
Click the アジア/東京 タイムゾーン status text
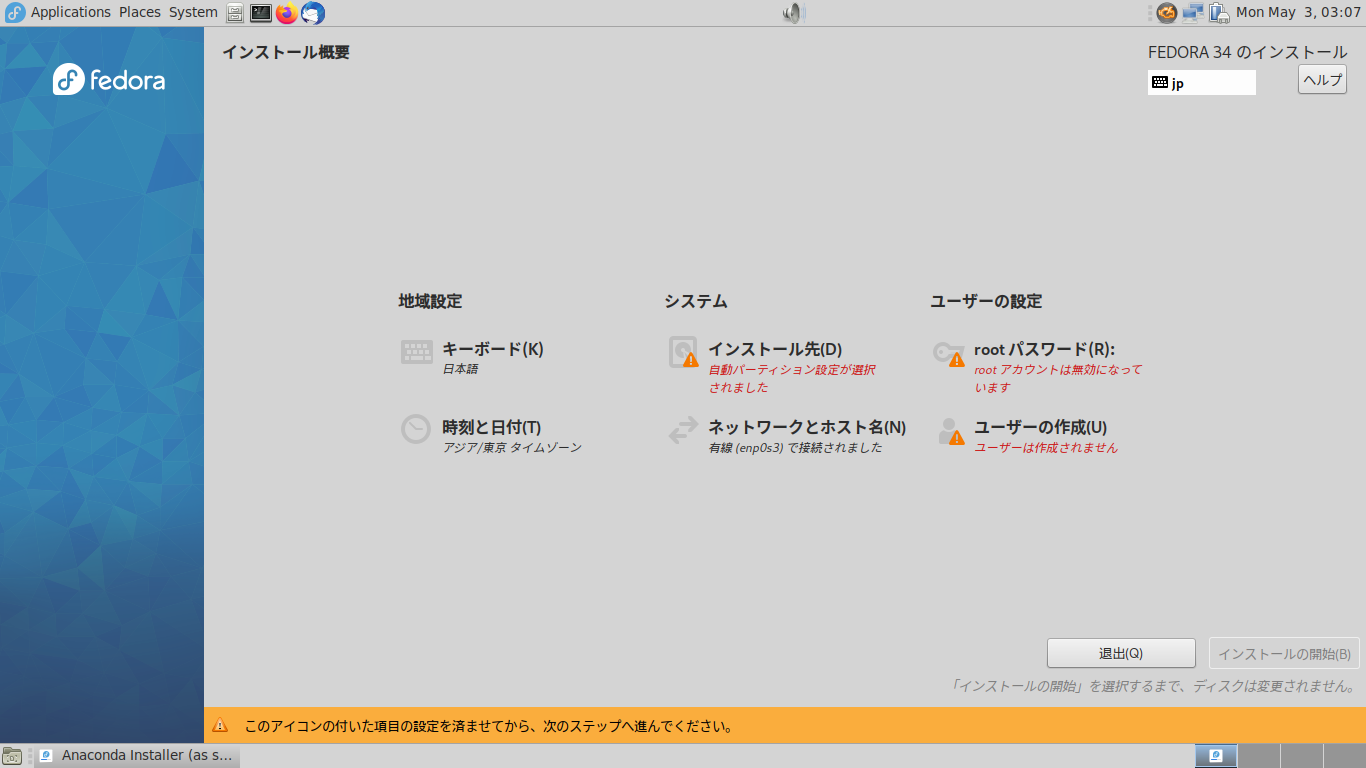(x=512, y=448)
